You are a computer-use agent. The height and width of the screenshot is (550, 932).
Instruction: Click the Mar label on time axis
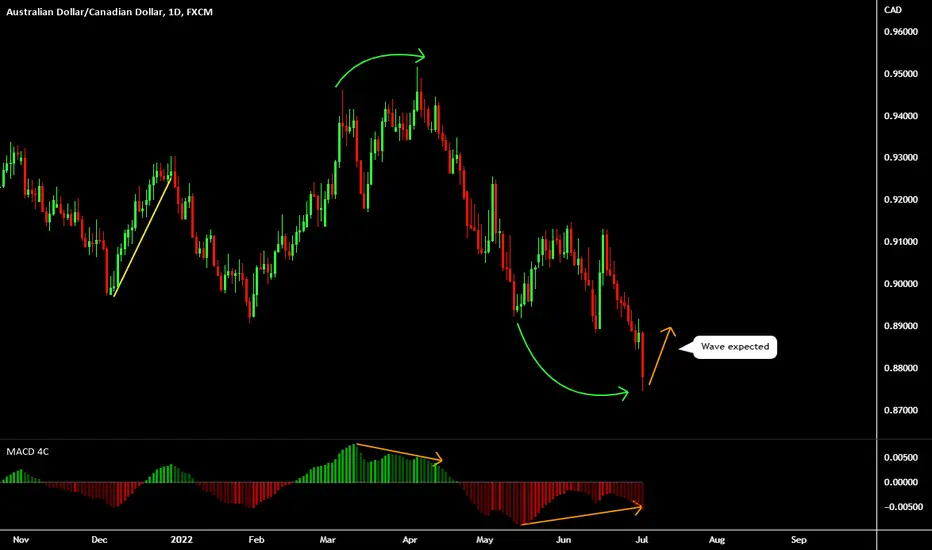pyautogui.click(x=328, y=540)
